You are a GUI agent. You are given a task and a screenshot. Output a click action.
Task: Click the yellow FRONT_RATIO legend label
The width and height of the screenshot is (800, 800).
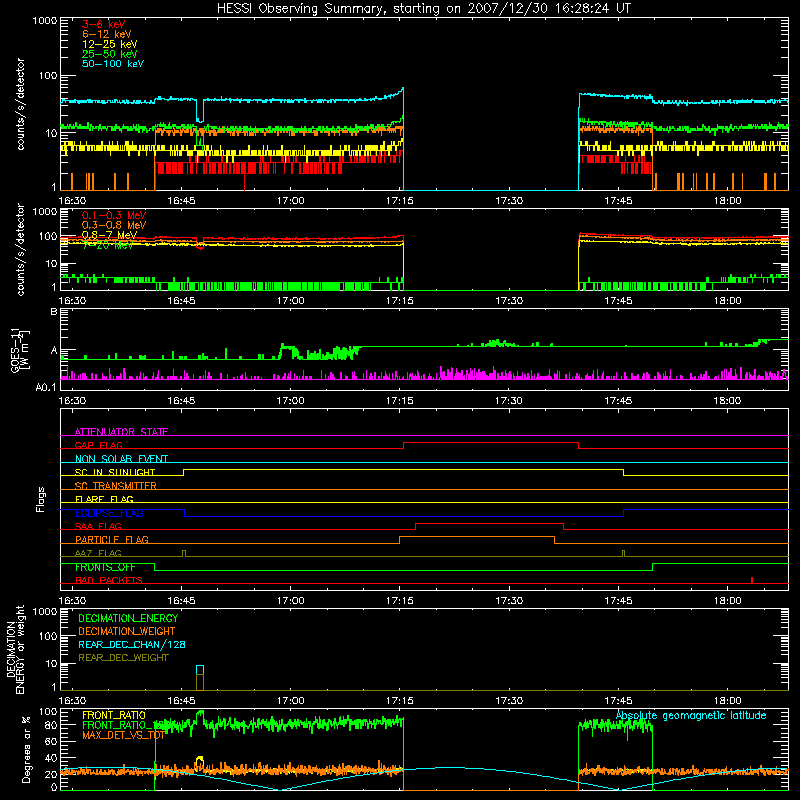(114, 715)
